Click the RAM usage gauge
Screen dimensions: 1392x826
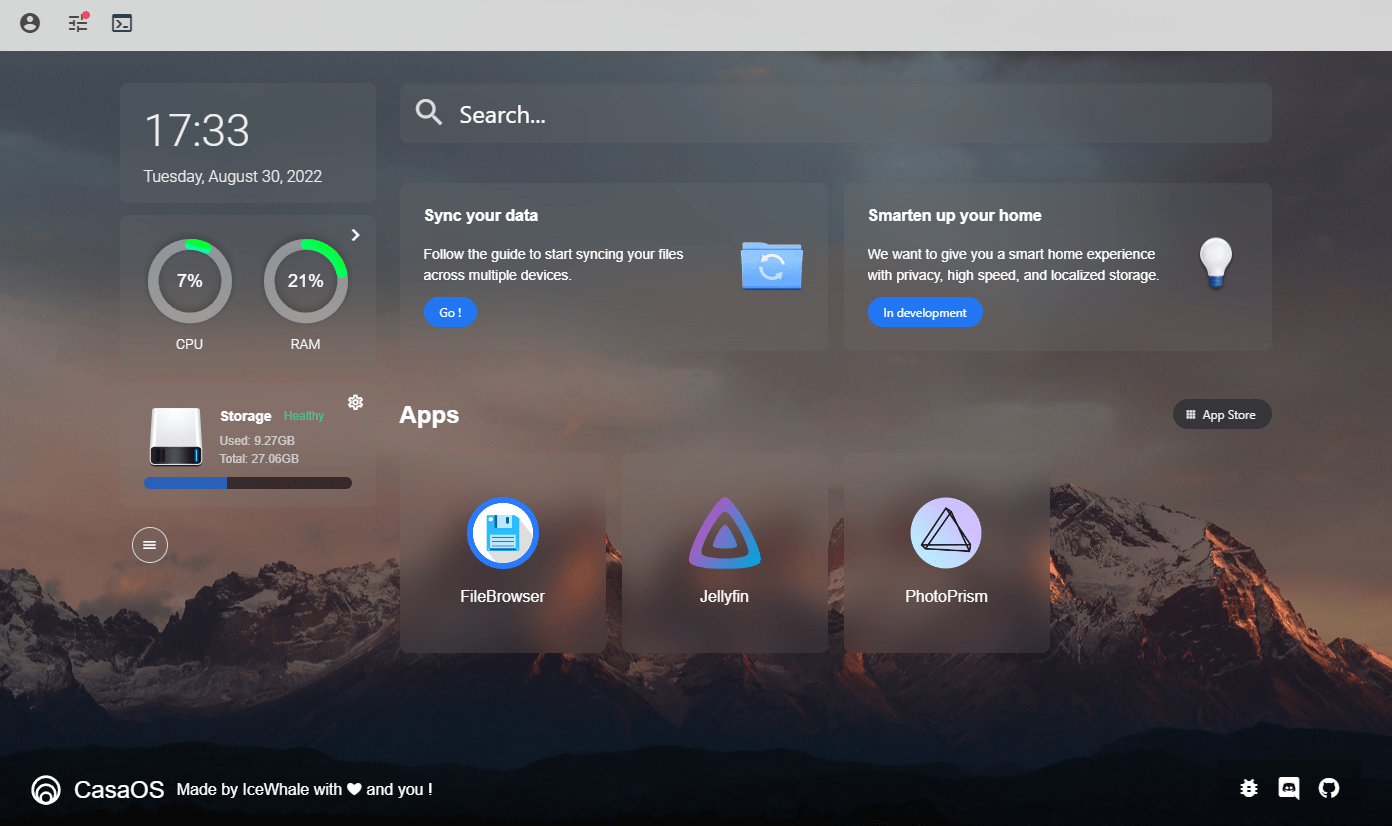(306, 282)
